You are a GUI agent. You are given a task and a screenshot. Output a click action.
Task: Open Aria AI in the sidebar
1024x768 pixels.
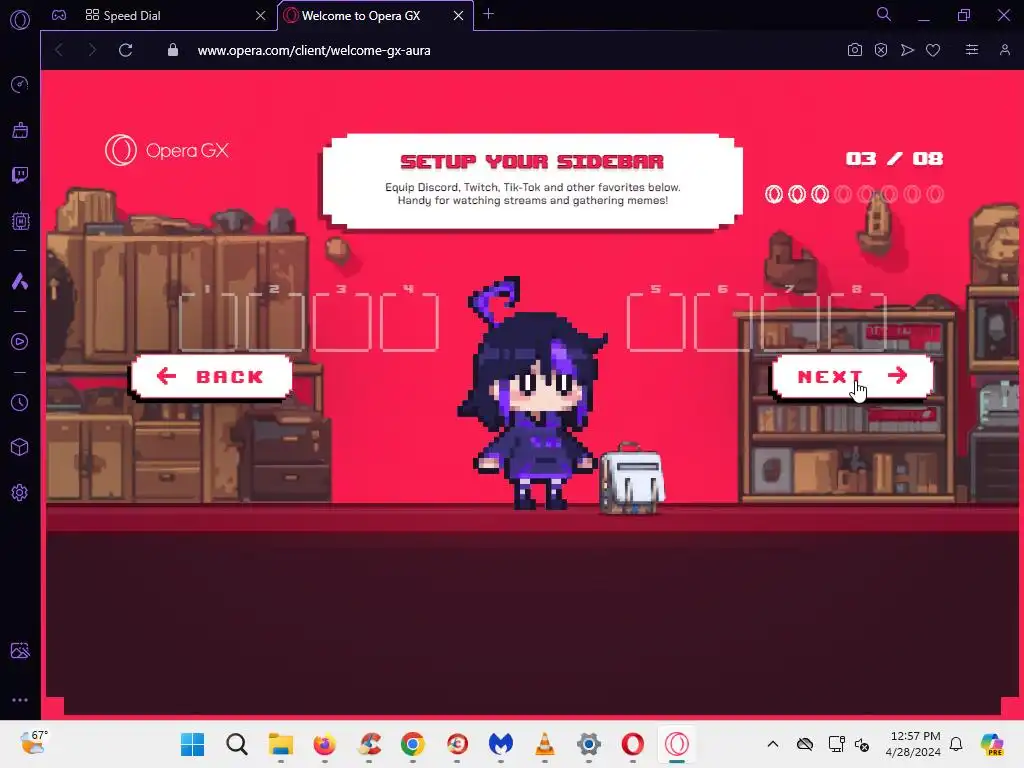tap(20, 281)
